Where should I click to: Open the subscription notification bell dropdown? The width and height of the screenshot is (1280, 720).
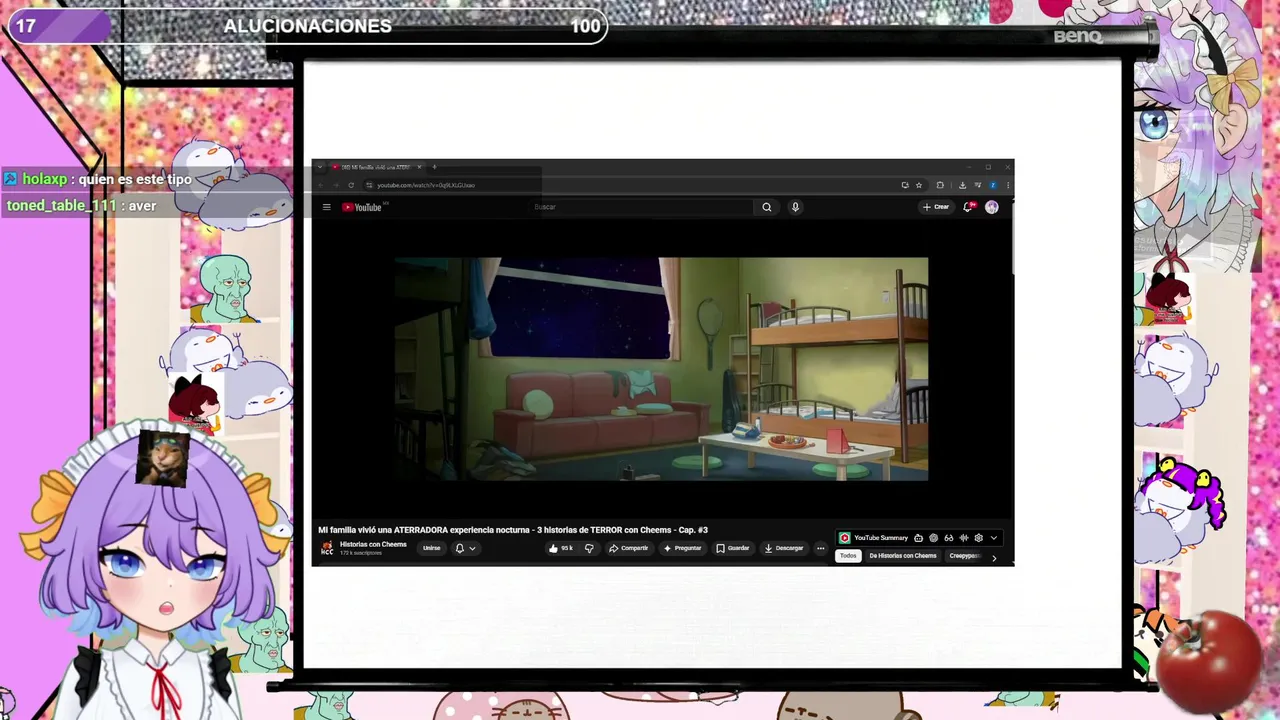coord(465,548)
